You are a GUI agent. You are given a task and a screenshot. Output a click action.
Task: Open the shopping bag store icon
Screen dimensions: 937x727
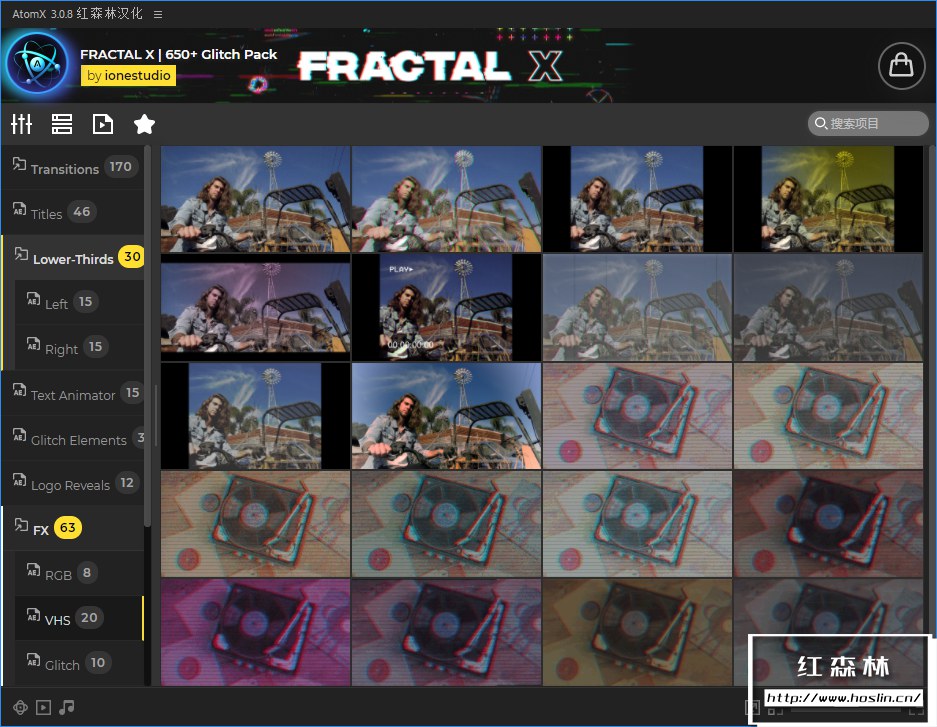(901, 66)
